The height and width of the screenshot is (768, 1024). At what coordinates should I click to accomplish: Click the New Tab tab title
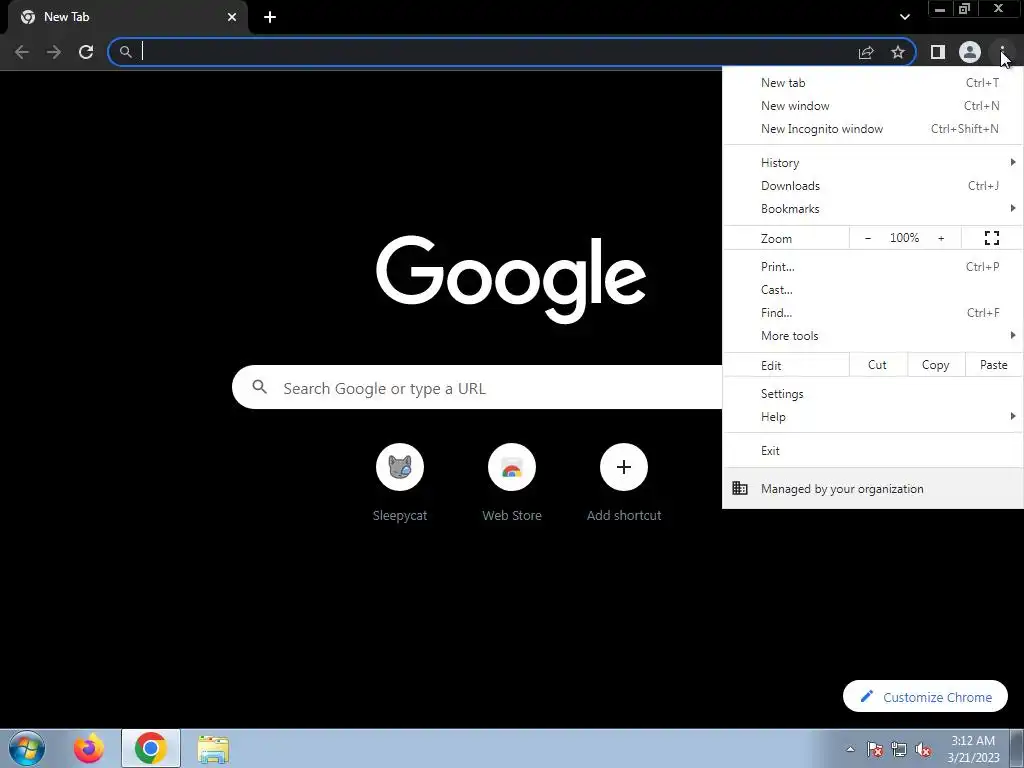[x=67, y=17]
